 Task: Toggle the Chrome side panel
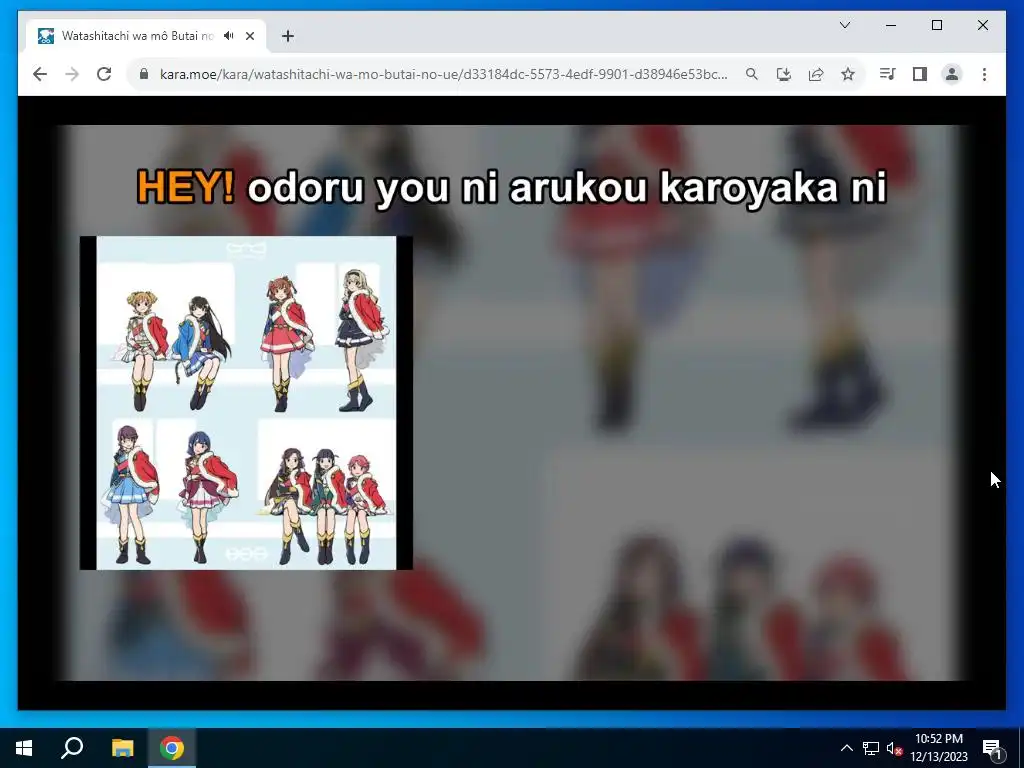click(x=920, y=74)
